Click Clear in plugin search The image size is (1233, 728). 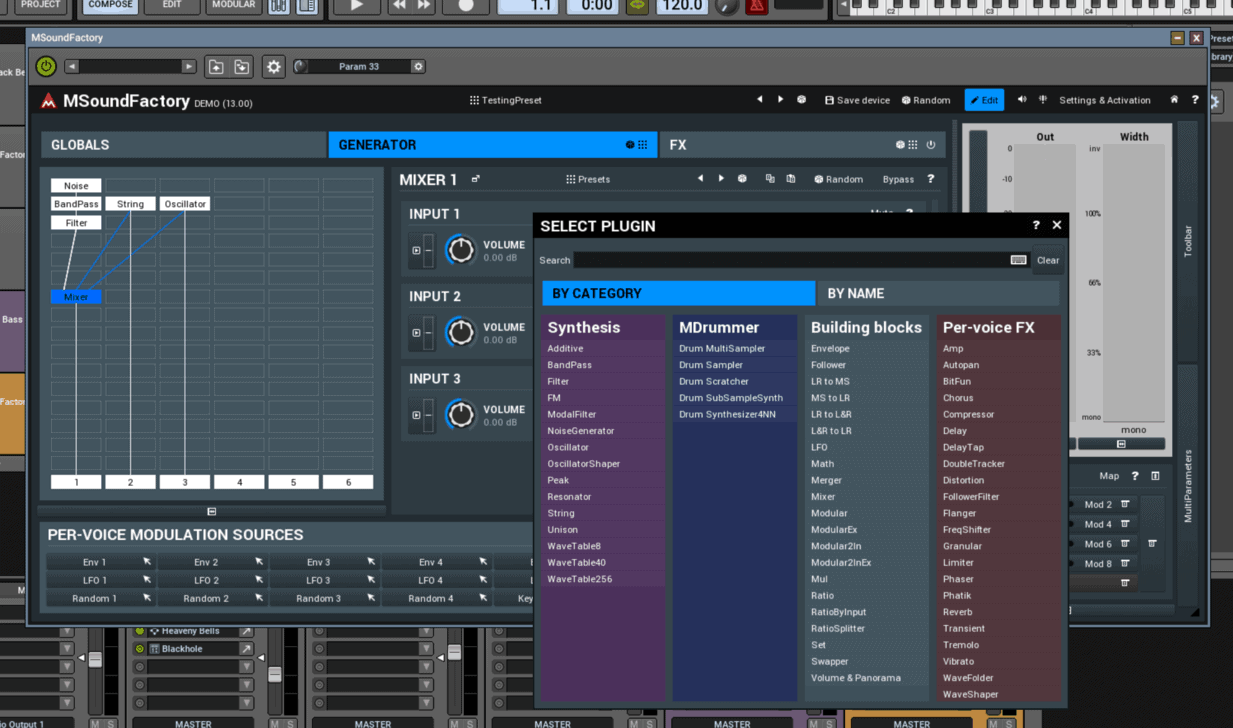pos(1048,260)
